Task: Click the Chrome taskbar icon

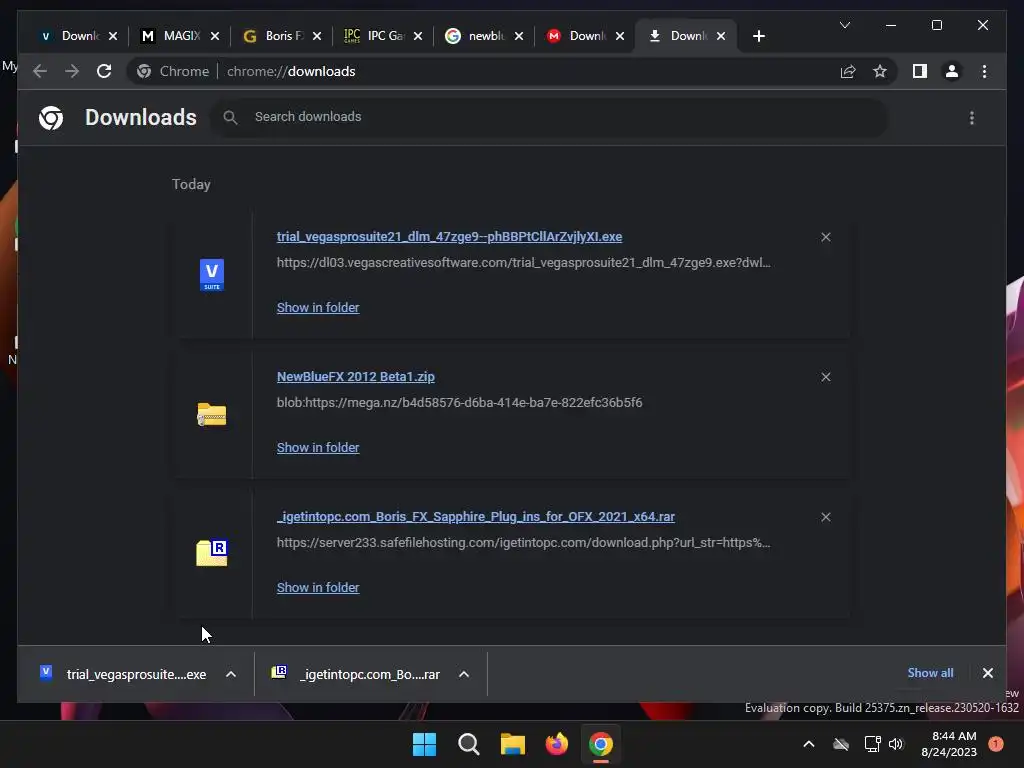Action: (601, 744)
